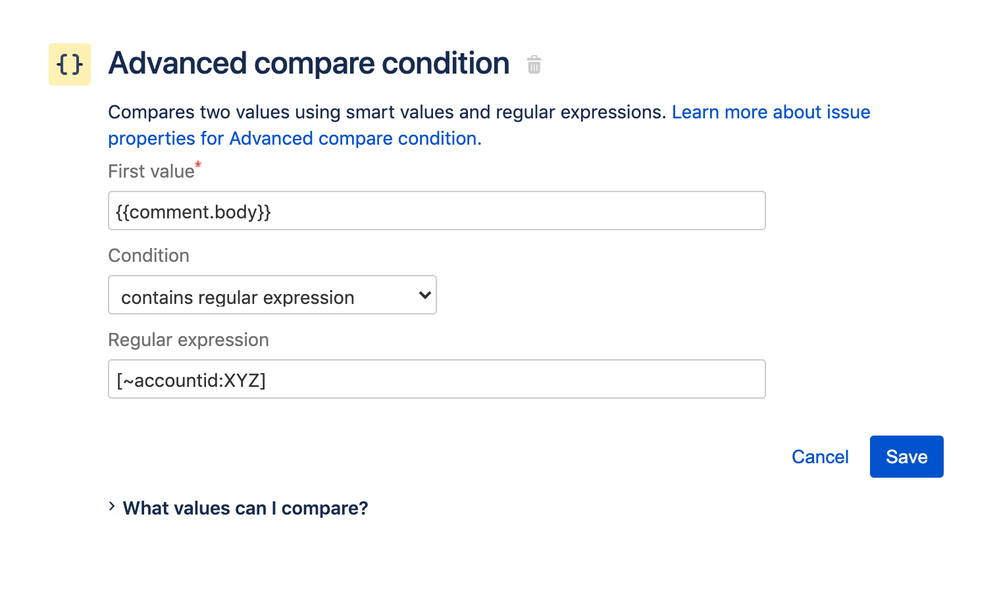Expand the "What values can I compare?" section
The height and width of the screenshot is (600, 999).
245,508
